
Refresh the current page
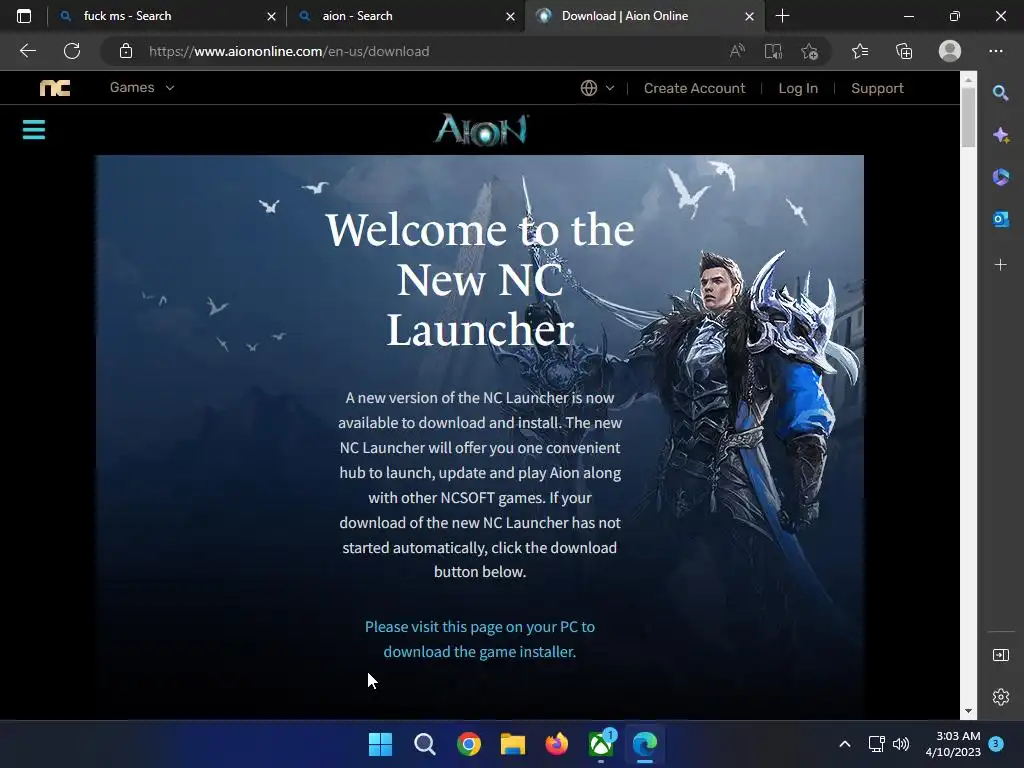coord(72,51)
